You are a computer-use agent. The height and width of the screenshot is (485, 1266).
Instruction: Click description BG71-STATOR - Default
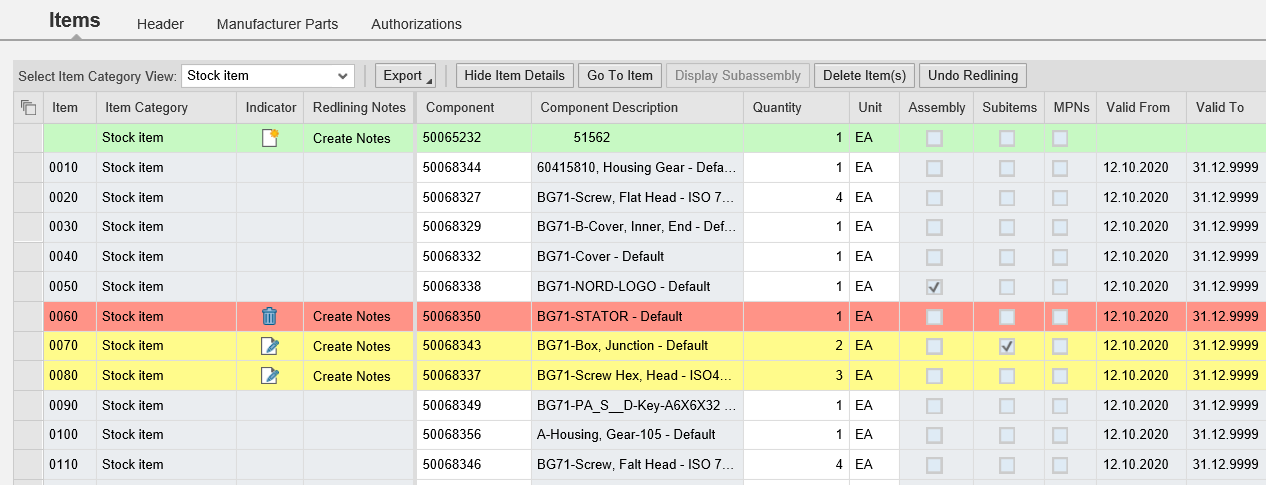pyautogui.click(x=610, y=316)
